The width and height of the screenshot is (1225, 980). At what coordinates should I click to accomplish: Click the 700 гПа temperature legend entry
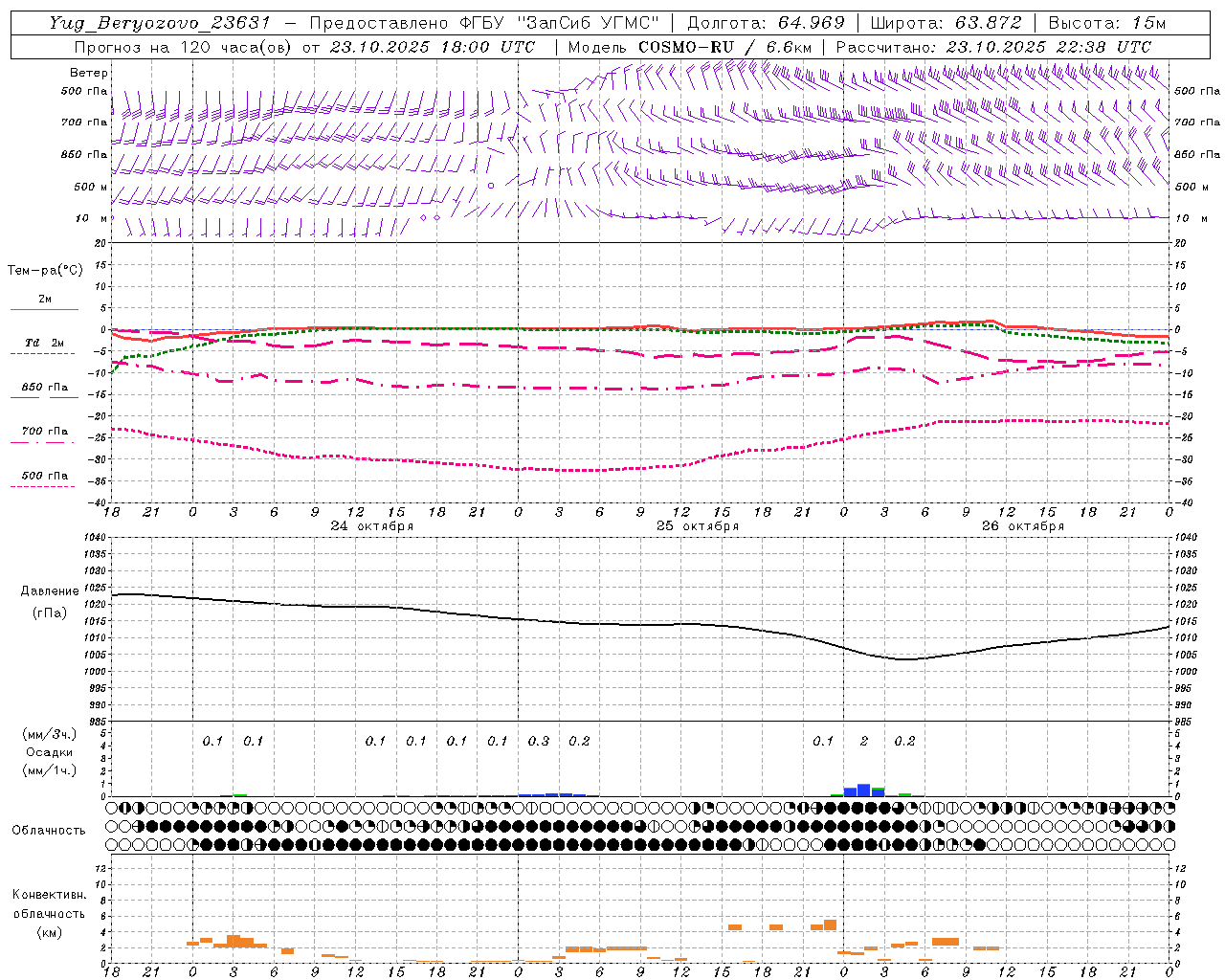coord(44,432)
